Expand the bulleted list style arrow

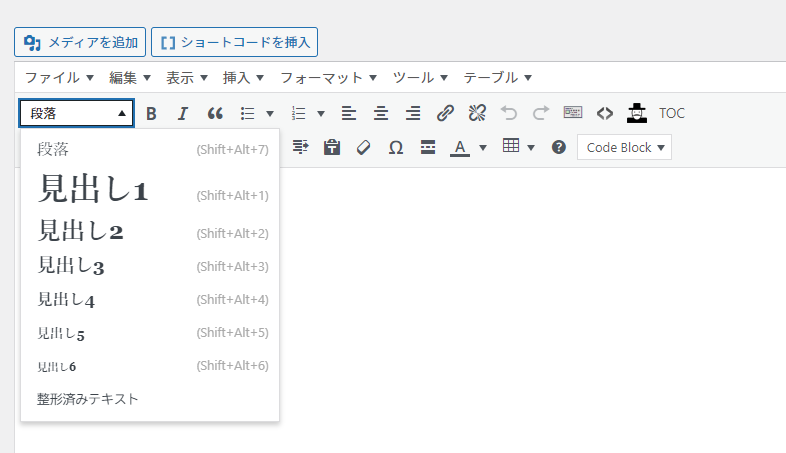point(270,113)
